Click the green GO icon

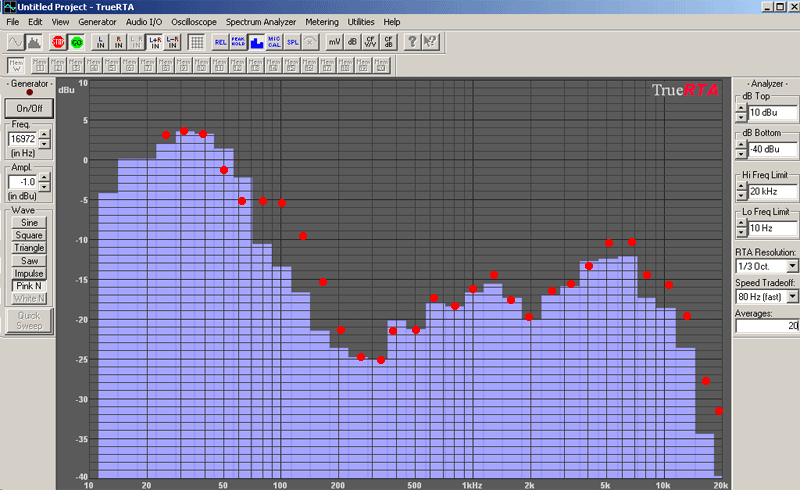click(x=77, y=42)
